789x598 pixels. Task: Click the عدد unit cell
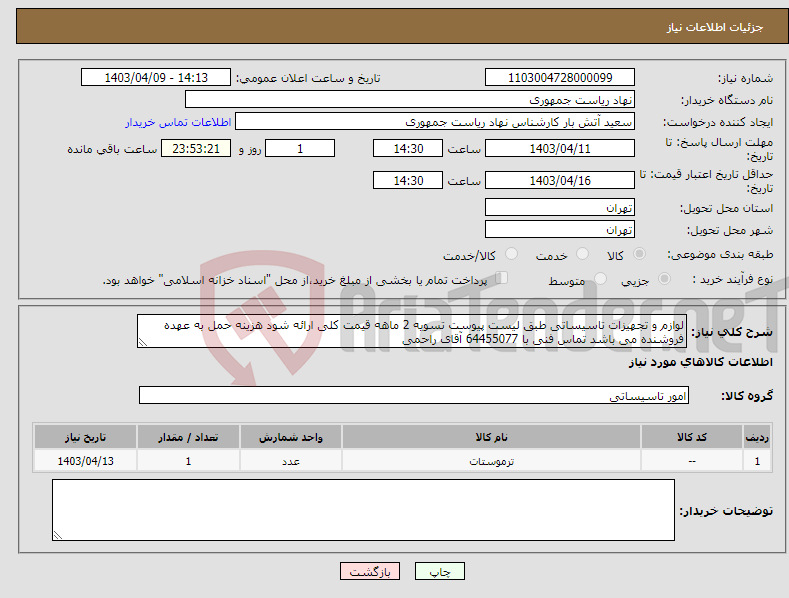(291, 461)
